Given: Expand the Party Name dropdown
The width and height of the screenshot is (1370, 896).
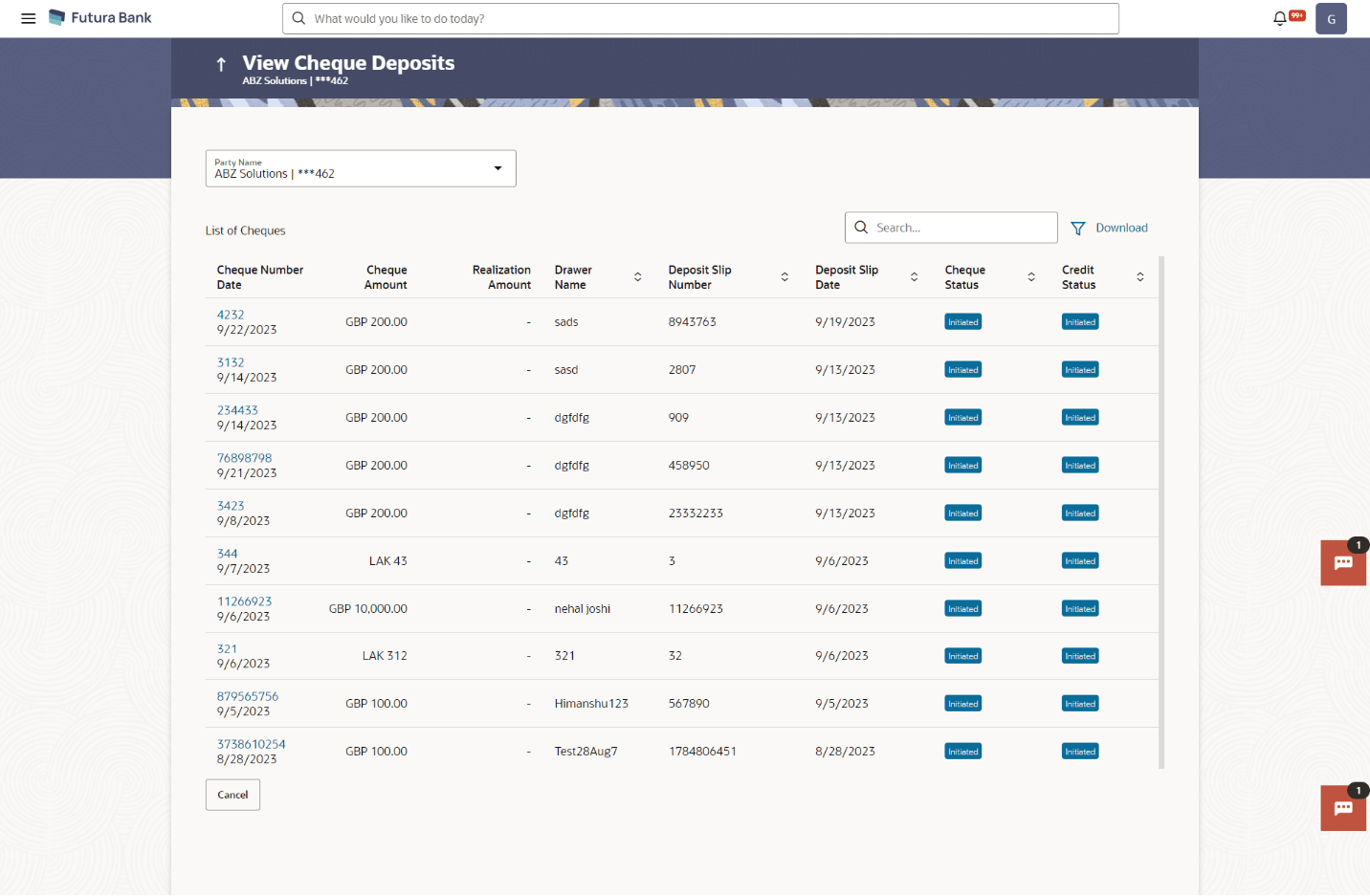Looking at the screenshot, I should pos(497,168).
